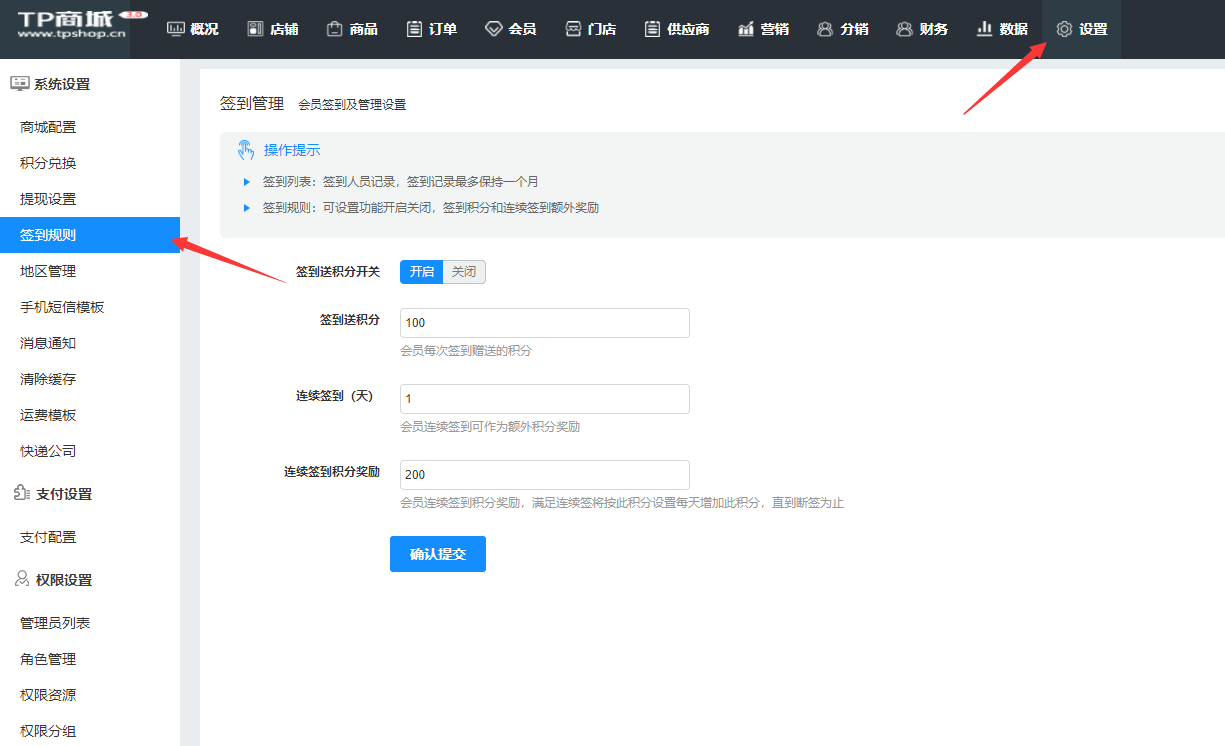Focus the 连续签到积分奖励 input box
1225x746 pixels.
(544, 475)
